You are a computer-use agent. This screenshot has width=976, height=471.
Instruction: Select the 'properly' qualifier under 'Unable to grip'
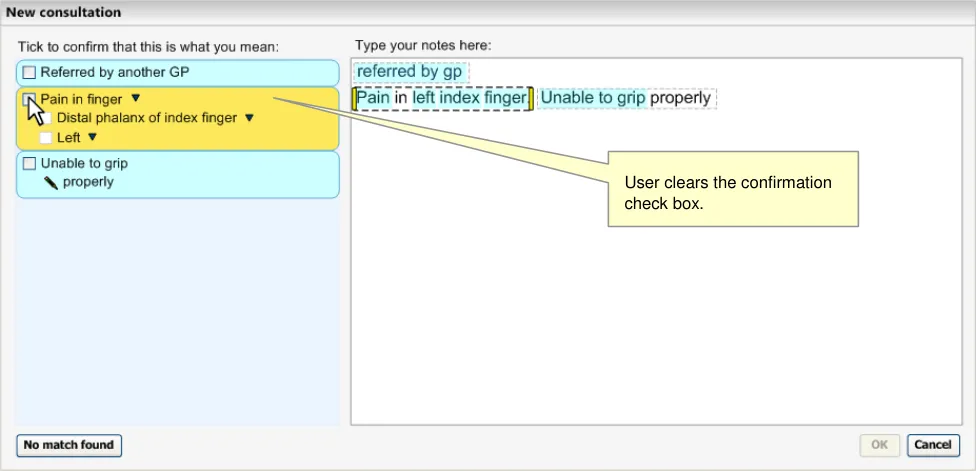click(x=88, y=182)
